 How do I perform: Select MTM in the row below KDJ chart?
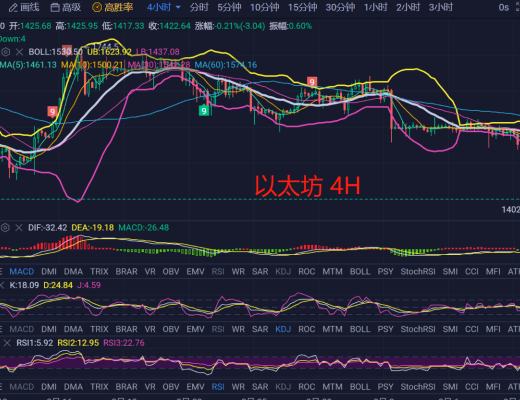coord(332,329)
